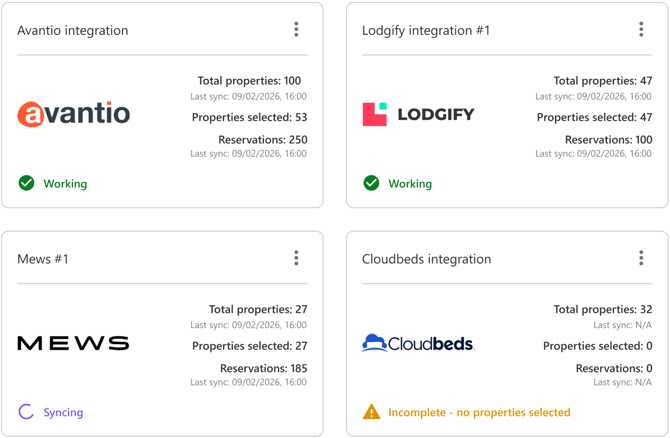Click the syncing spinner on Mews card
This screenshot has height=438, width=670.
27,412
